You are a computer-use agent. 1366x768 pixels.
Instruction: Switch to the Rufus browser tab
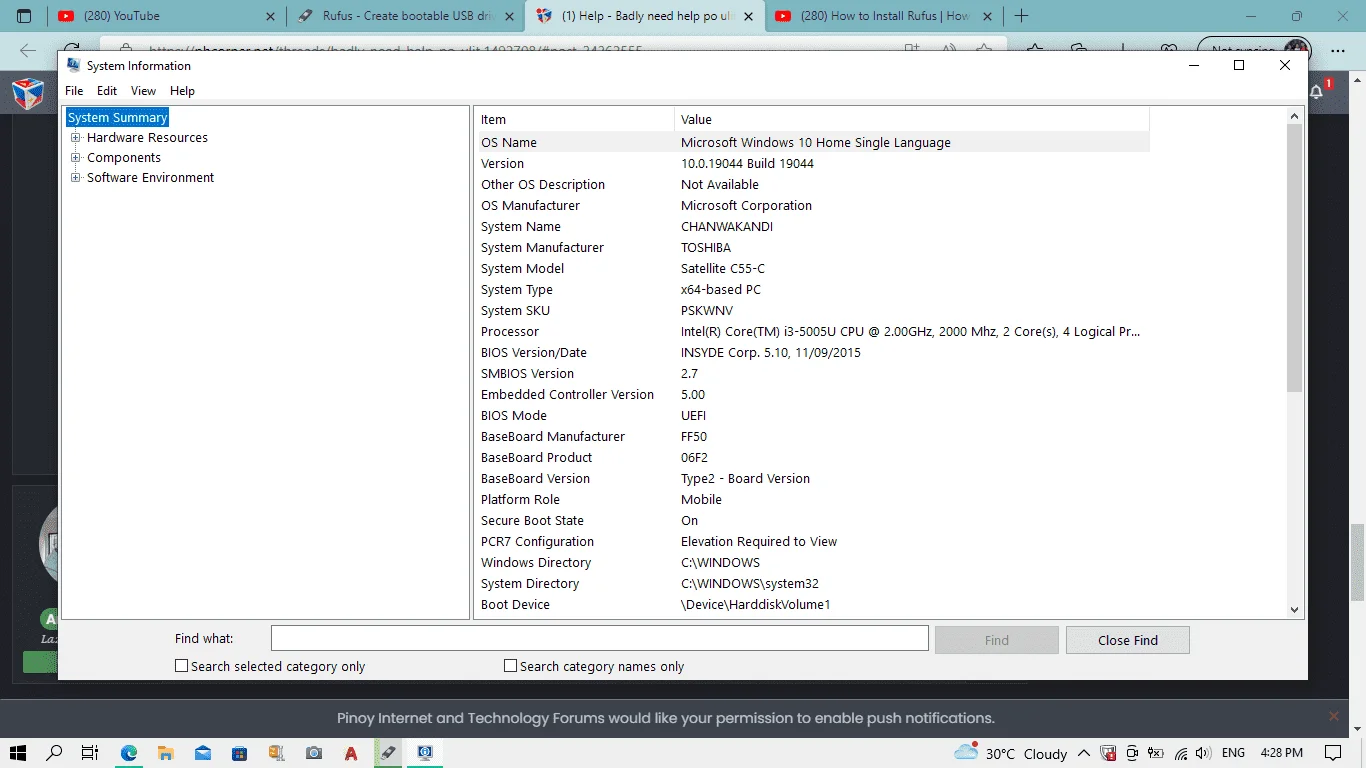point(406,16)
